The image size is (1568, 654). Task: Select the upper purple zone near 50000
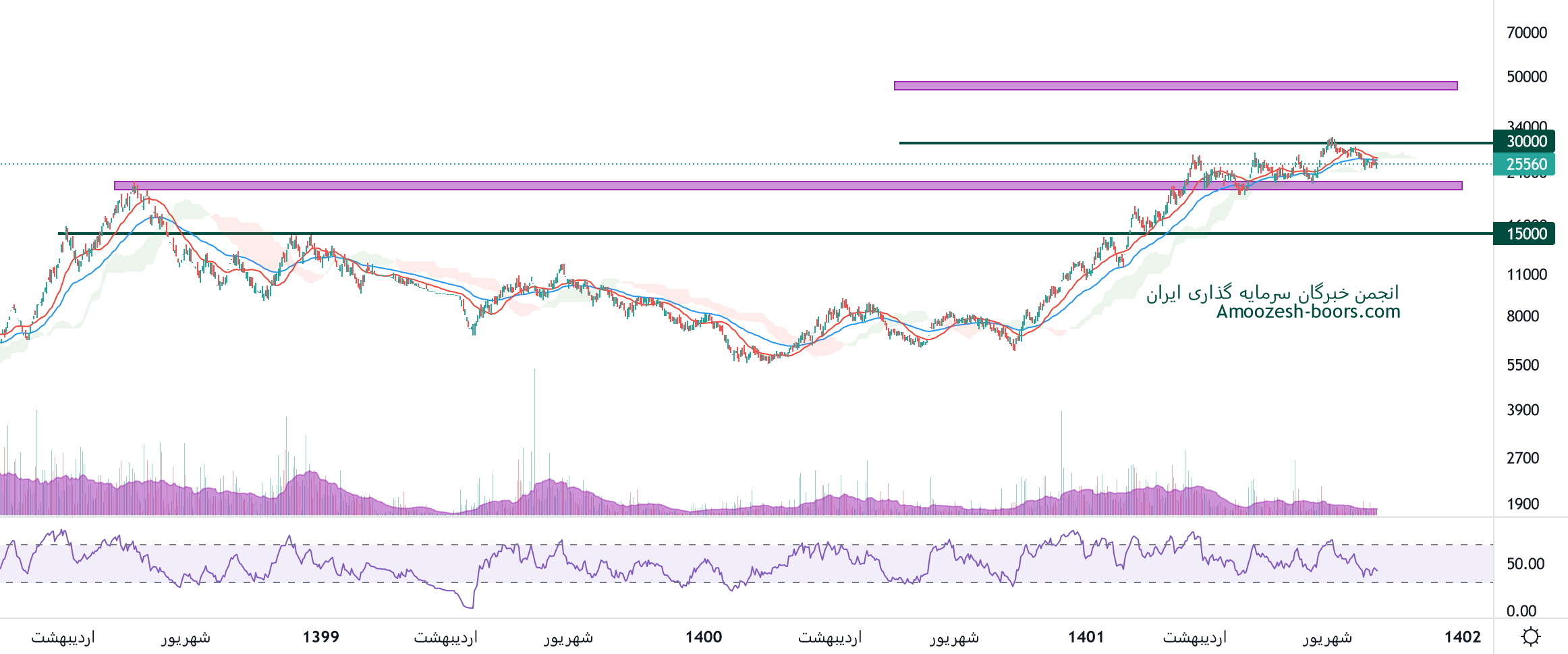pos(1175,86)
